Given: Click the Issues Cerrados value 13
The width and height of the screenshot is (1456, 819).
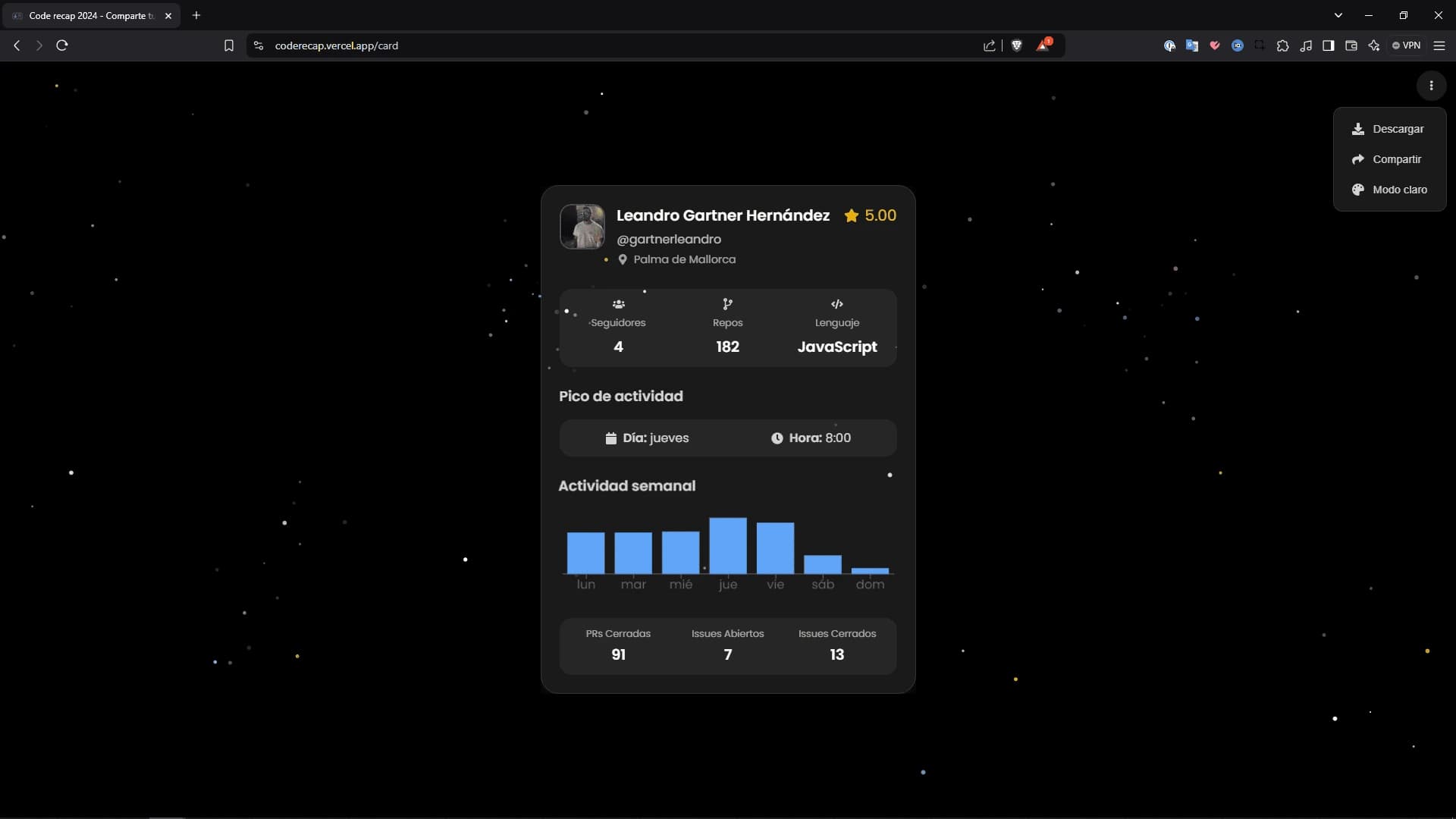Looking at the screenshot, I should (x=836, y=654).
